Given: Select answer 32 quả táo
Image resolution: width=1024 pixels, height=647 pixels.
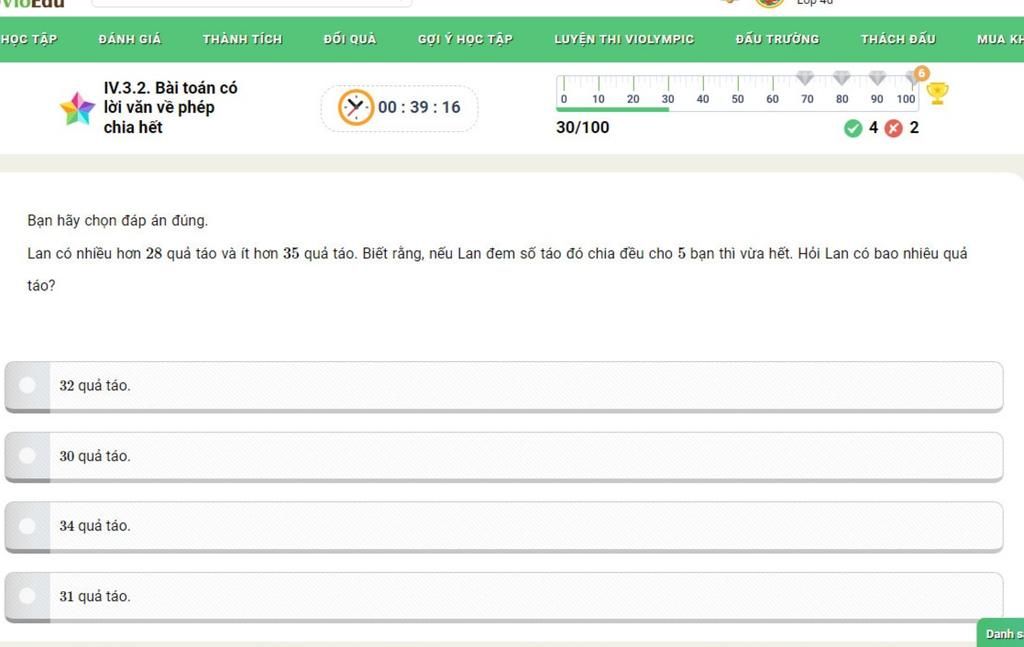Looking at the screenshot, I should click(x=504, y=387).
